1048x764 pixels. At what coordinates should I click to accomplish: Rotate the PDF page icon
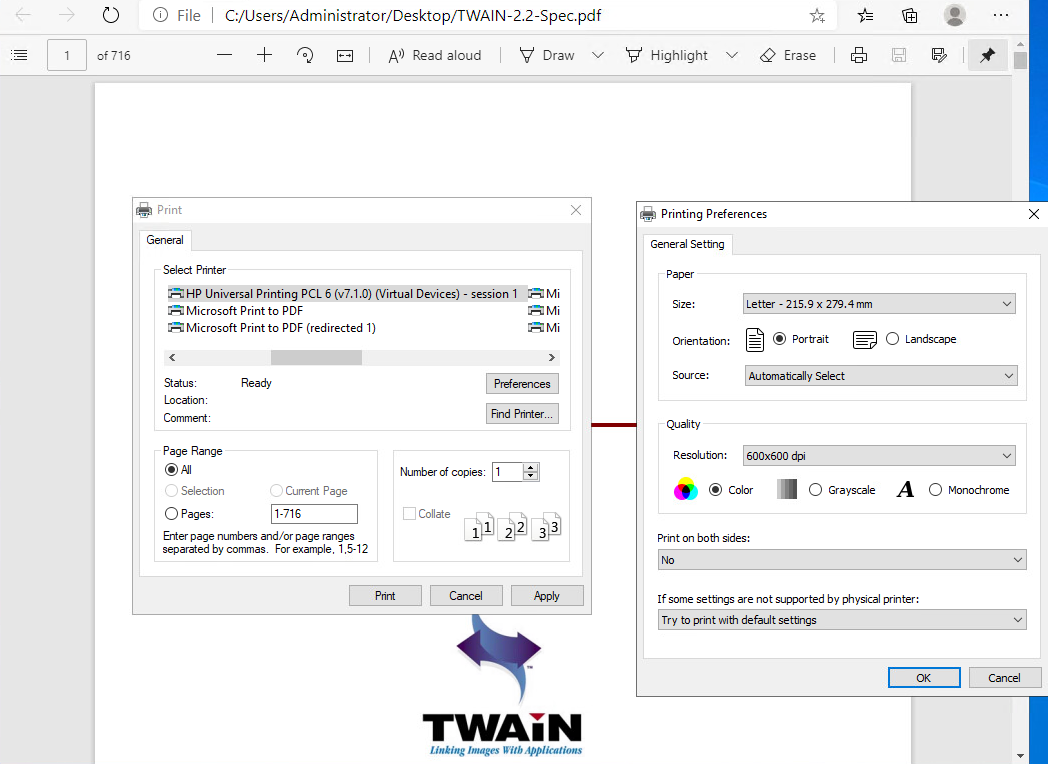(305, 55)
